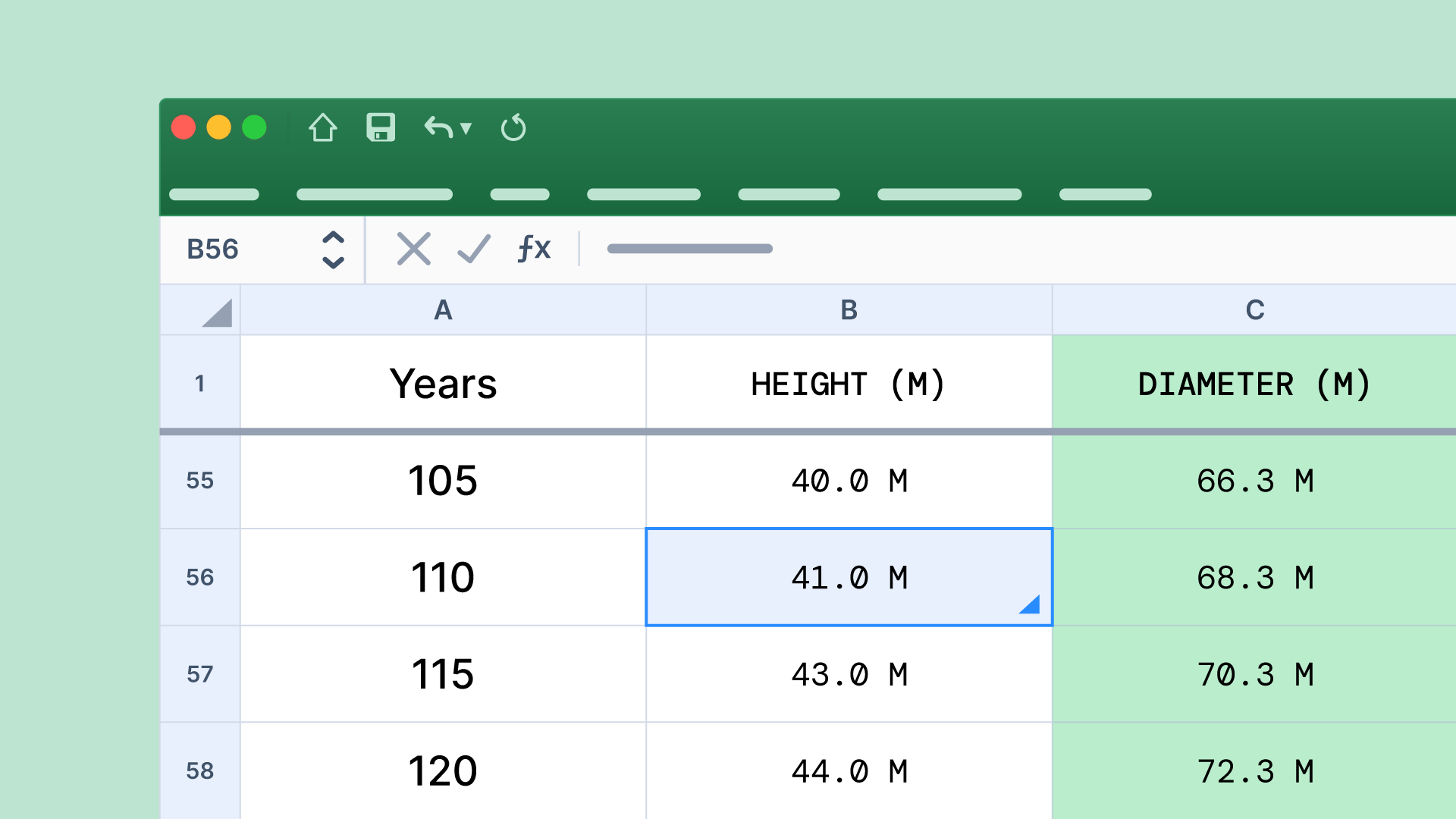Click the Redo circular arrow icon
Viewport: 1456px width, 819px height.
[513, 127]
